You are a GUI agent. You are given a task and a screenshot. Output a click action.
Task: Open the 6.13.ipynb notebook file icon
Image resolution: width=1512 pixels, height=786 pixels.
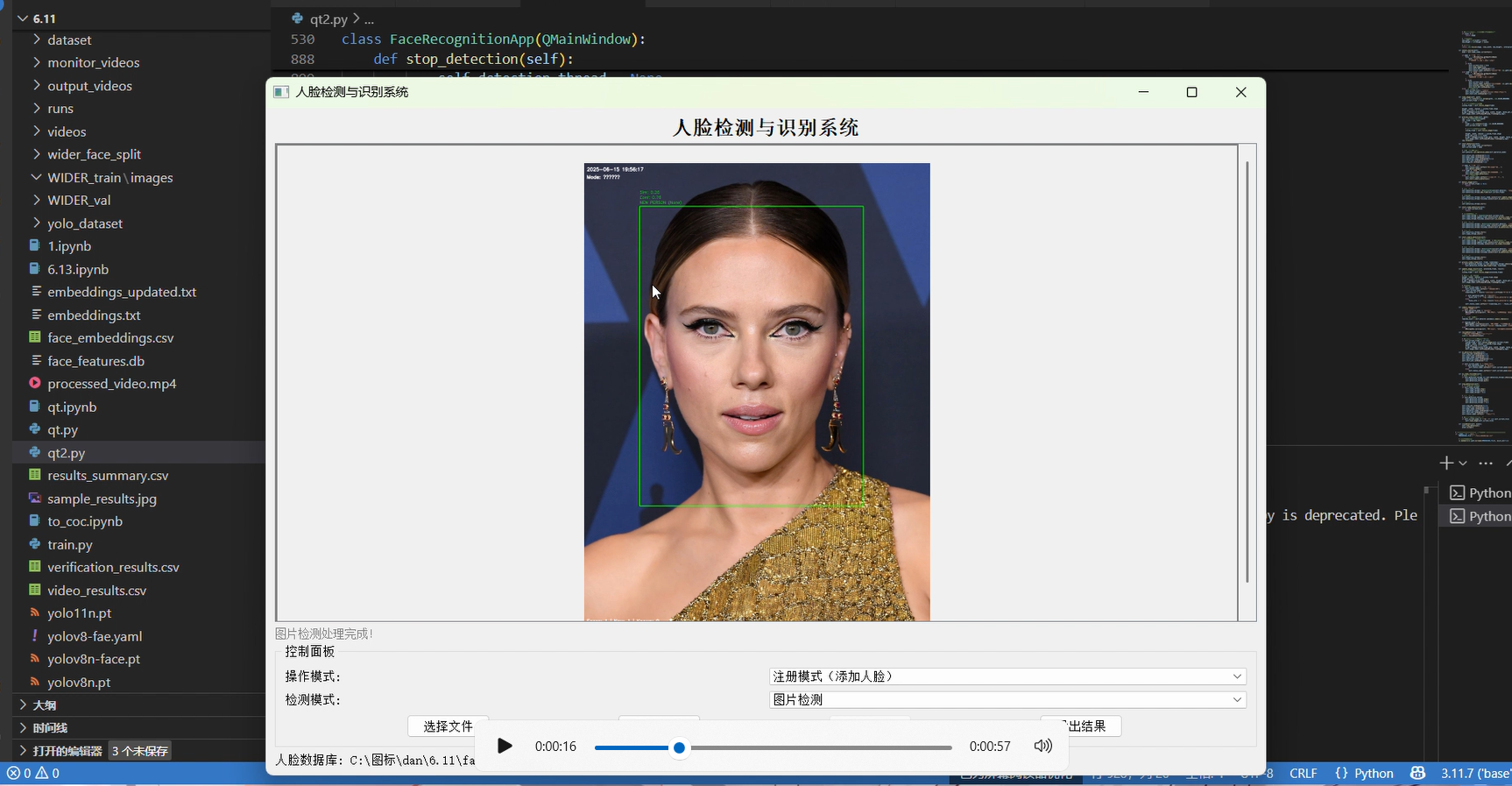click(x=35, y=269)
